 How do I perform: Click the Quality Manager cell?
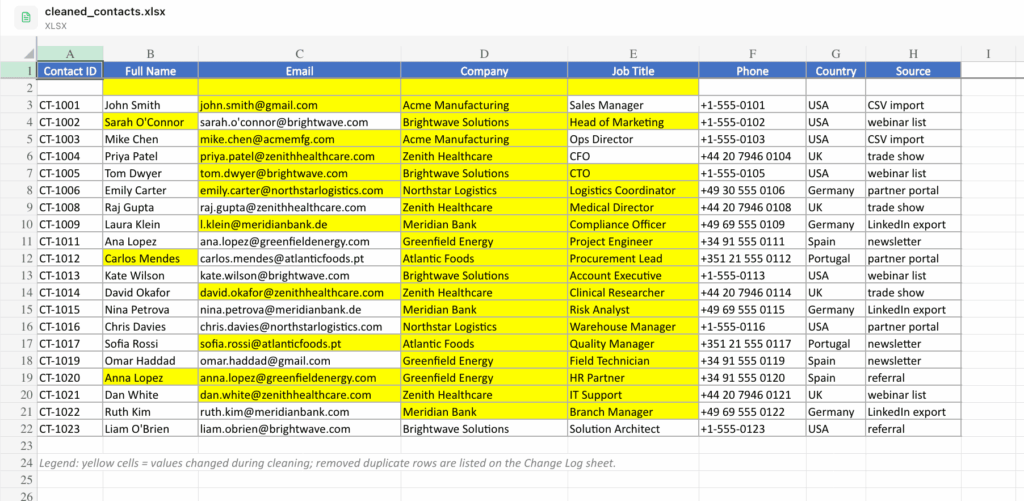point(633,343)
